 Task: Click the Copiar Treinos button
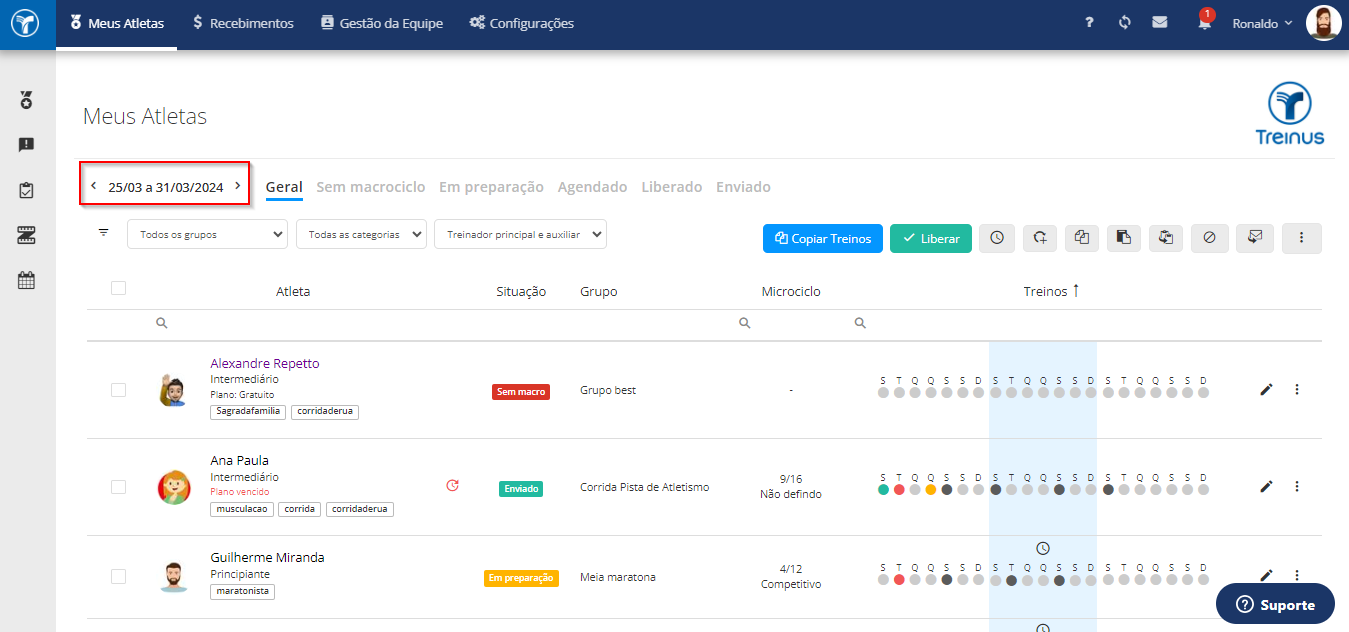(823, 238)
